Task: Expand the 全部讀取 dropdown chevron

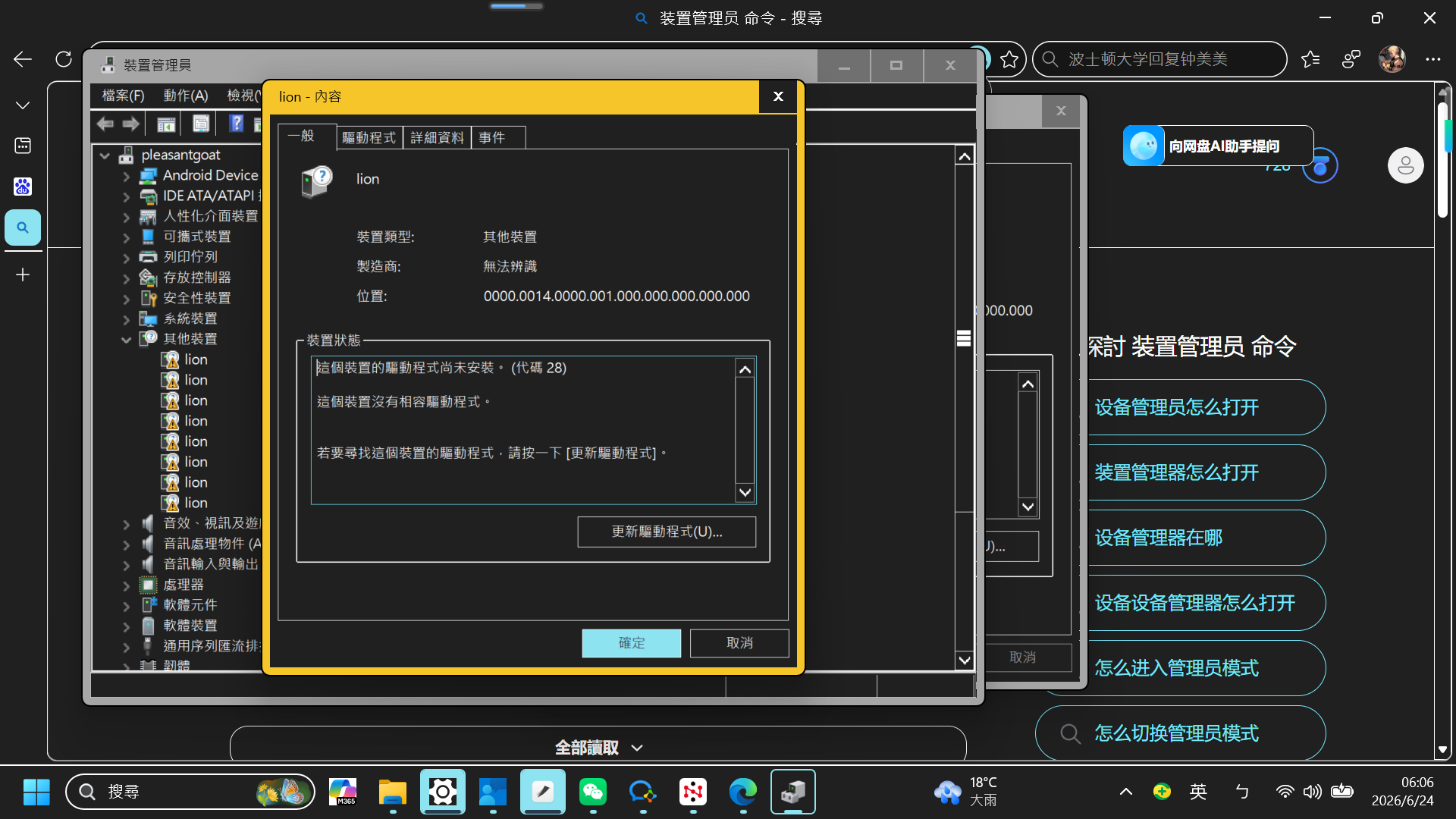Action: click(x=637, y=748)
